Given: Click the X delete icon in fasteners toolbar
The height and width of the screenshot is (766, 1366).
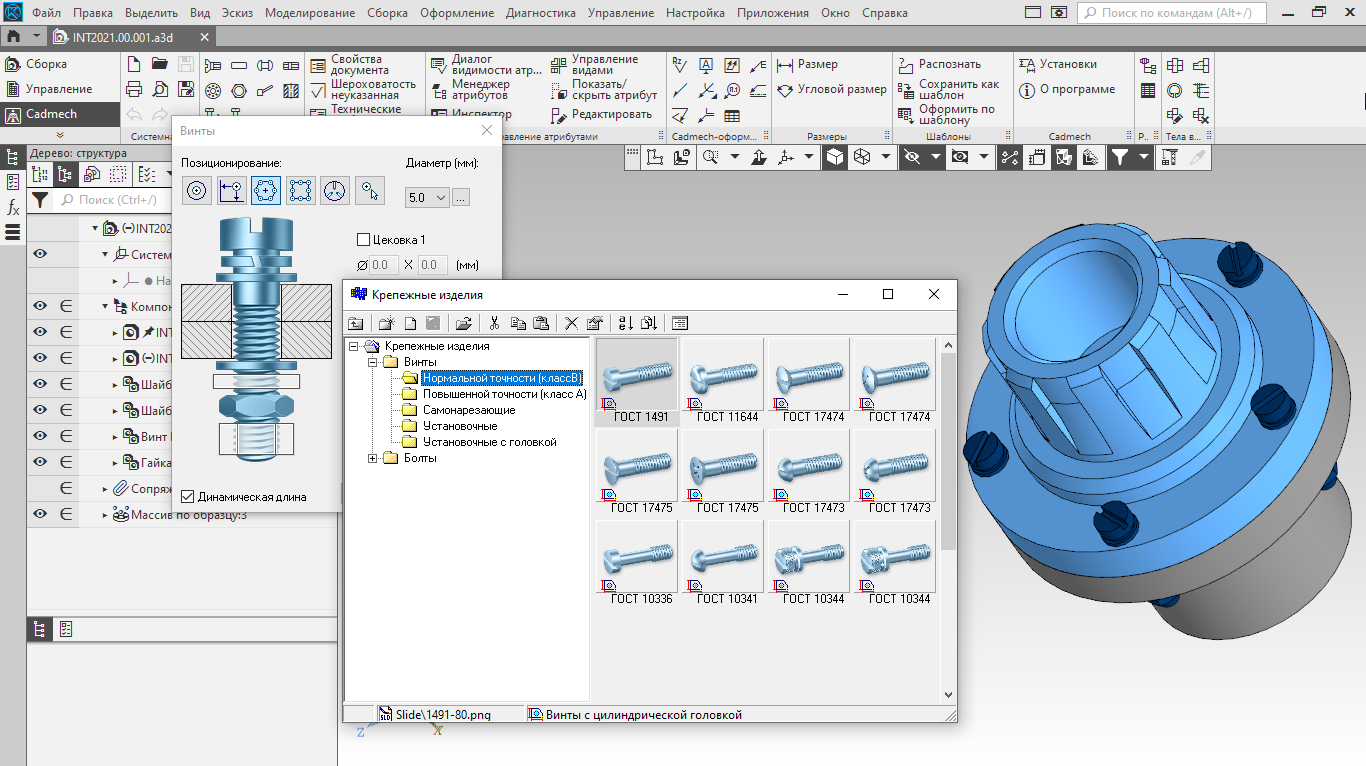Looking at the screenshot, I should click(x=571, y=323).
